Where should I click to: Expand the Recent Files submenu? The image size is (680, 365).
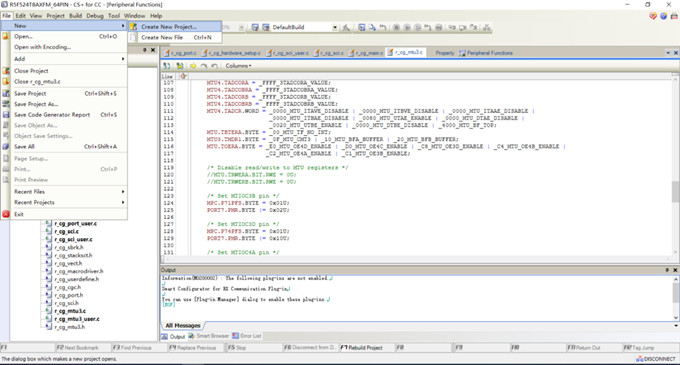click(64, 191)
